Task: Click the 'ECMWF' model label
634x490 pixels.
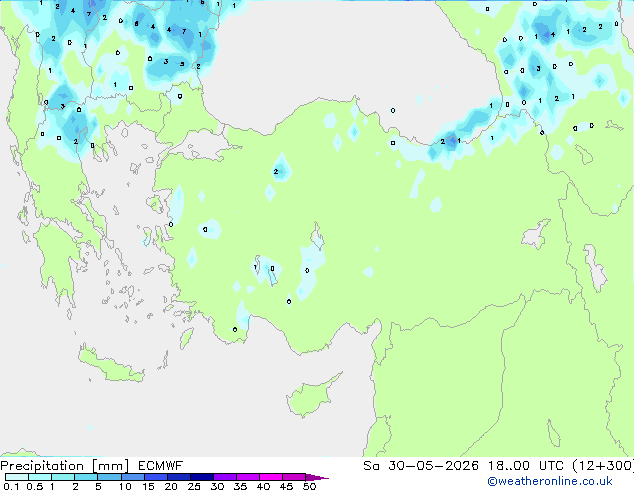Action: [161, 466]
